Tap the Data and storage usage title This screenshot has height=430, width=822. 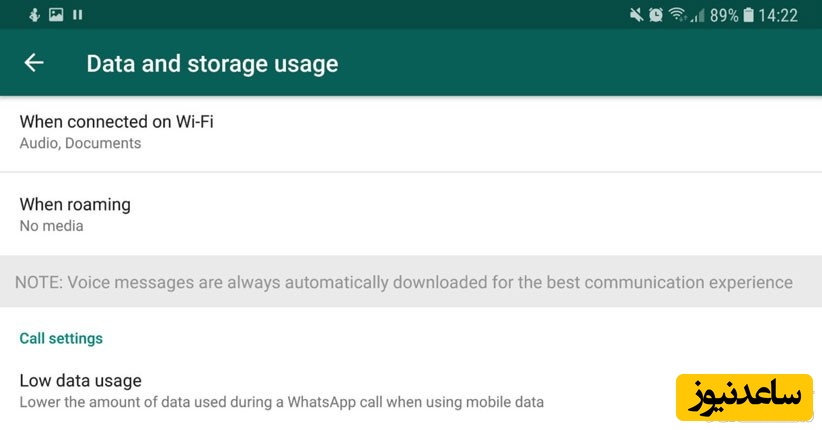point(212,64)
